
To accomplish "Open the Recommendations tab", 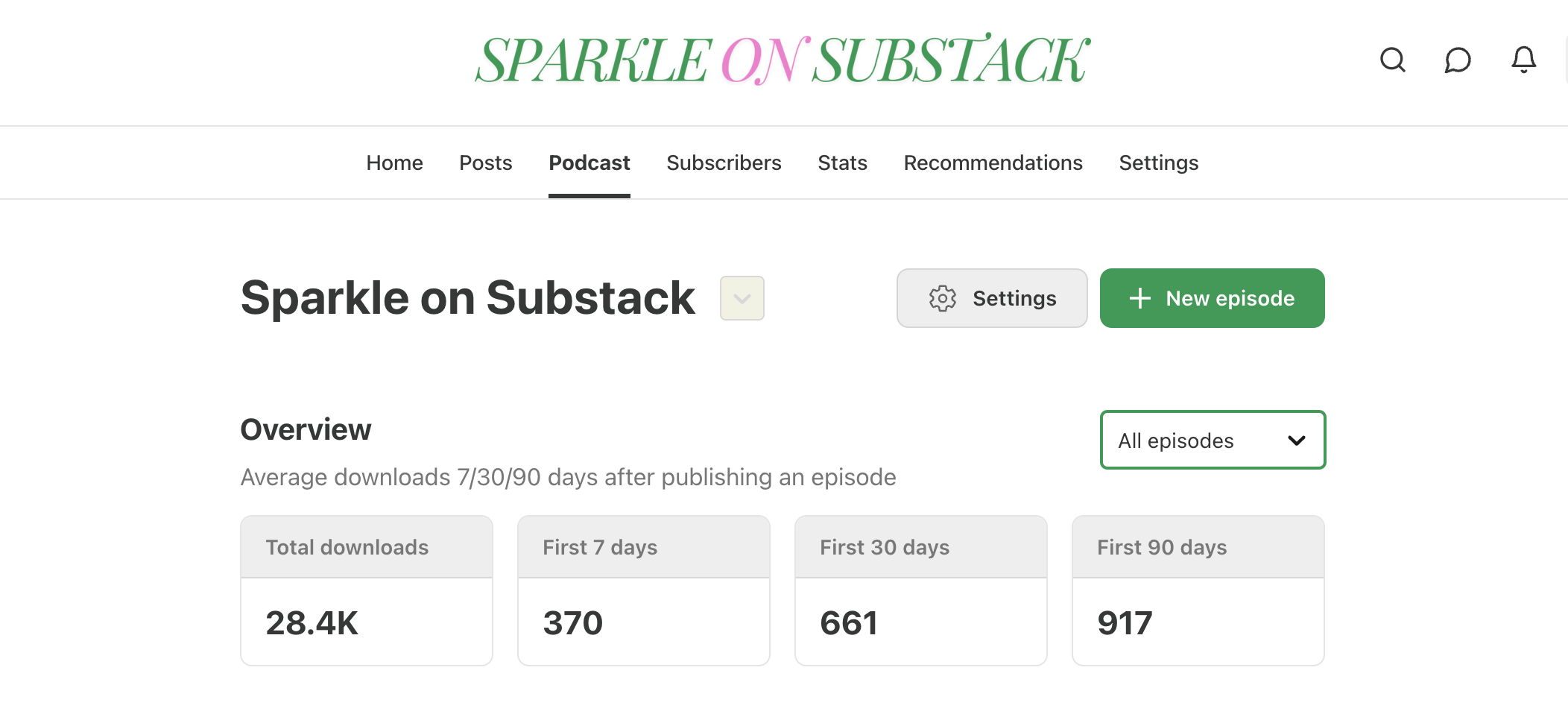I will (x=993, y=162).
